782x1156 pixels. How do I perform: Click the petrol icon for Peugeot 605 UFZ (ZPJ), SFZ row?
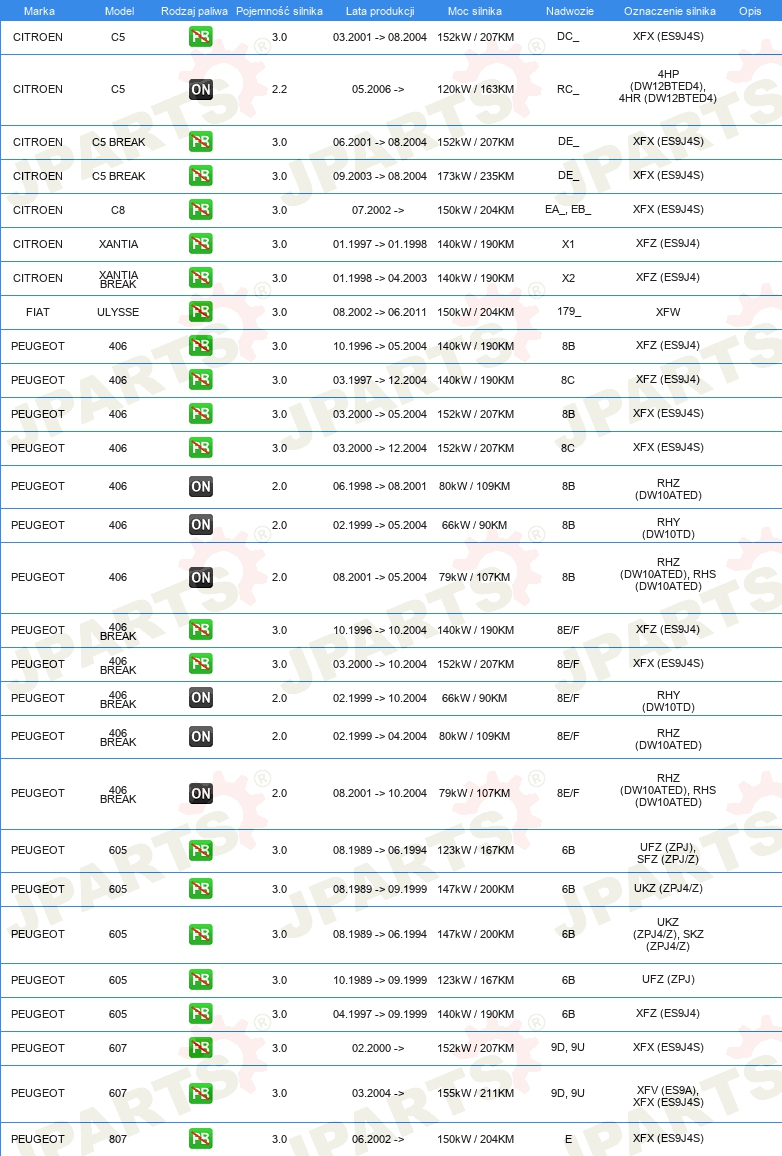coord(200,850)
